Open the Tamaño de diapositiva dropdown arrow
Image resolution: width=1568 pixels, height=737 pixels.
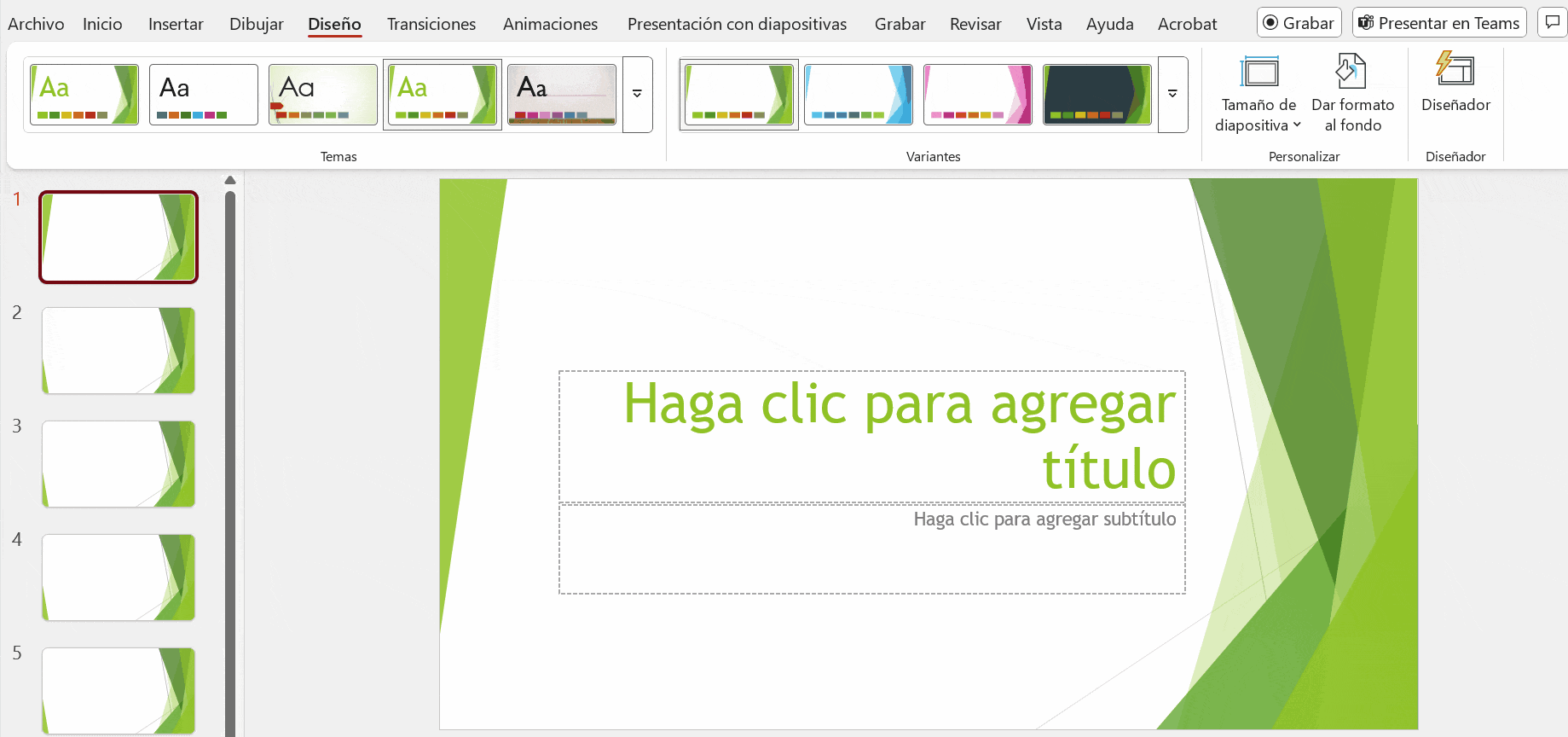pyautogui.click(x=1297, y=125)
